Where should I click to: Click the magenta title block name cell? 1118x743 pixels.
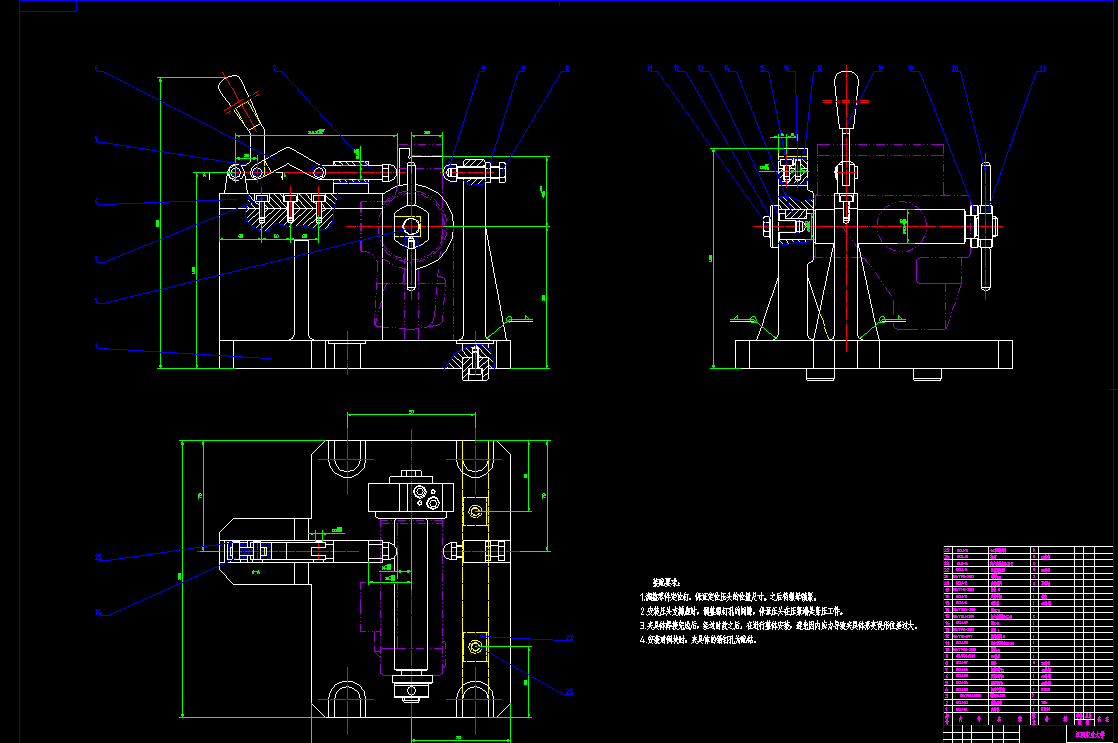[1089, 734]
